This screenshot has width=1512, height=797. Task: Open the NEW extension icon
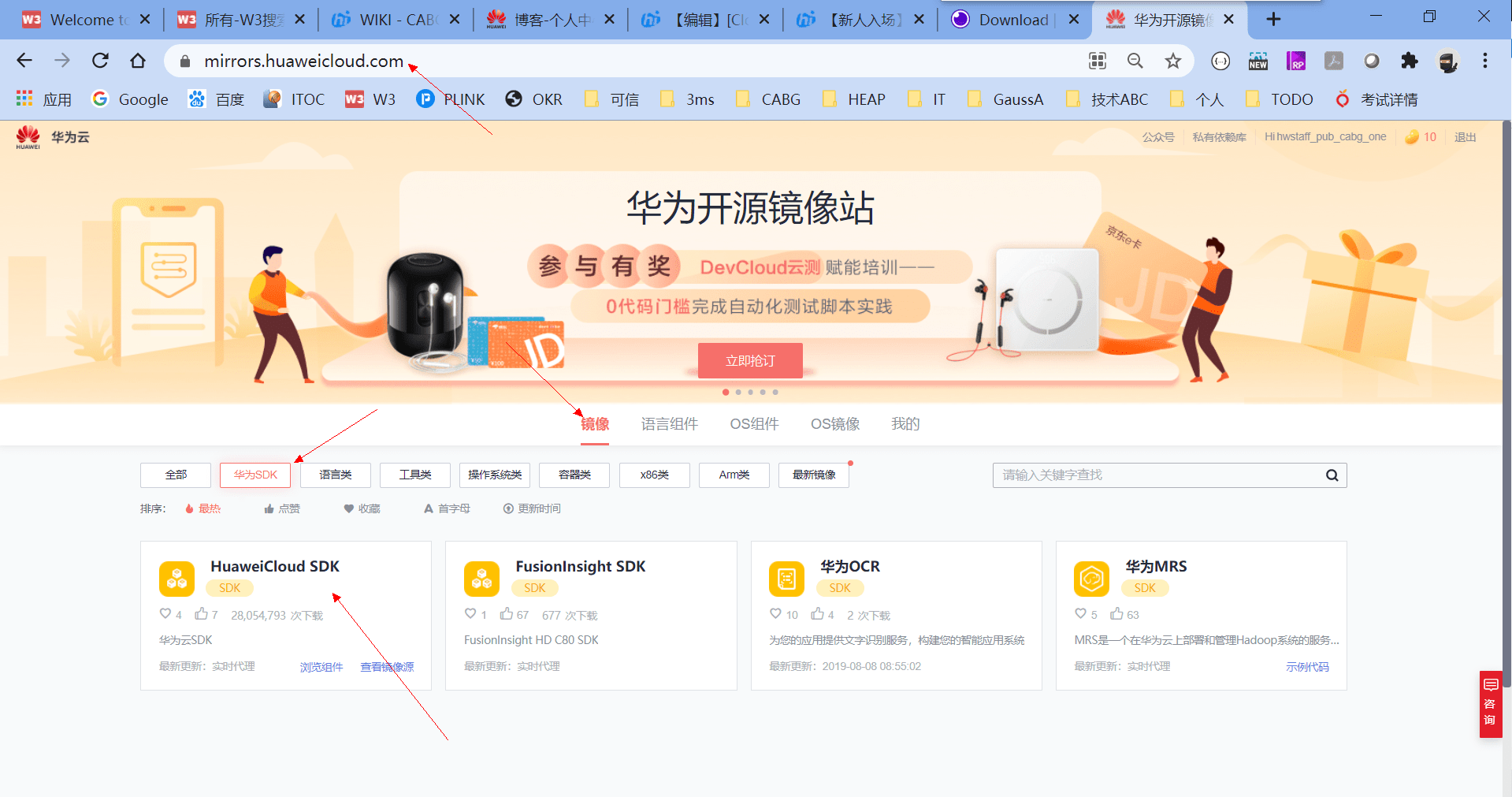pyautogui.click(x=1258, y=61)
